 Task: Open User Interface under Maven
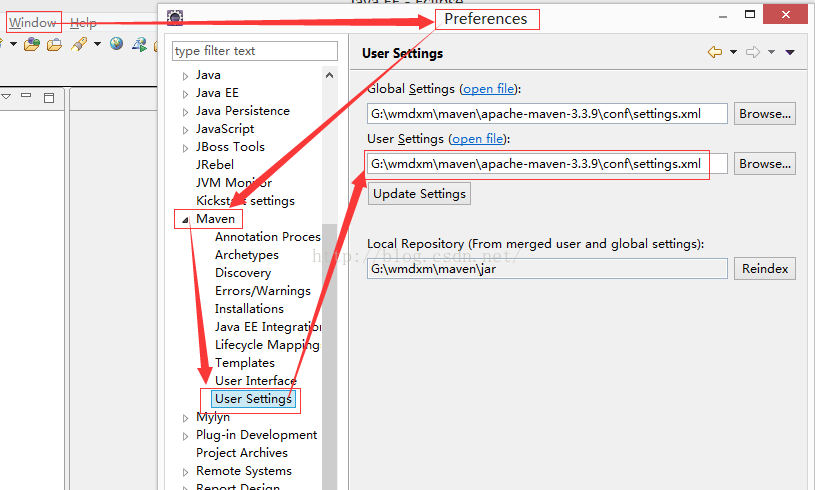[255, 381]
